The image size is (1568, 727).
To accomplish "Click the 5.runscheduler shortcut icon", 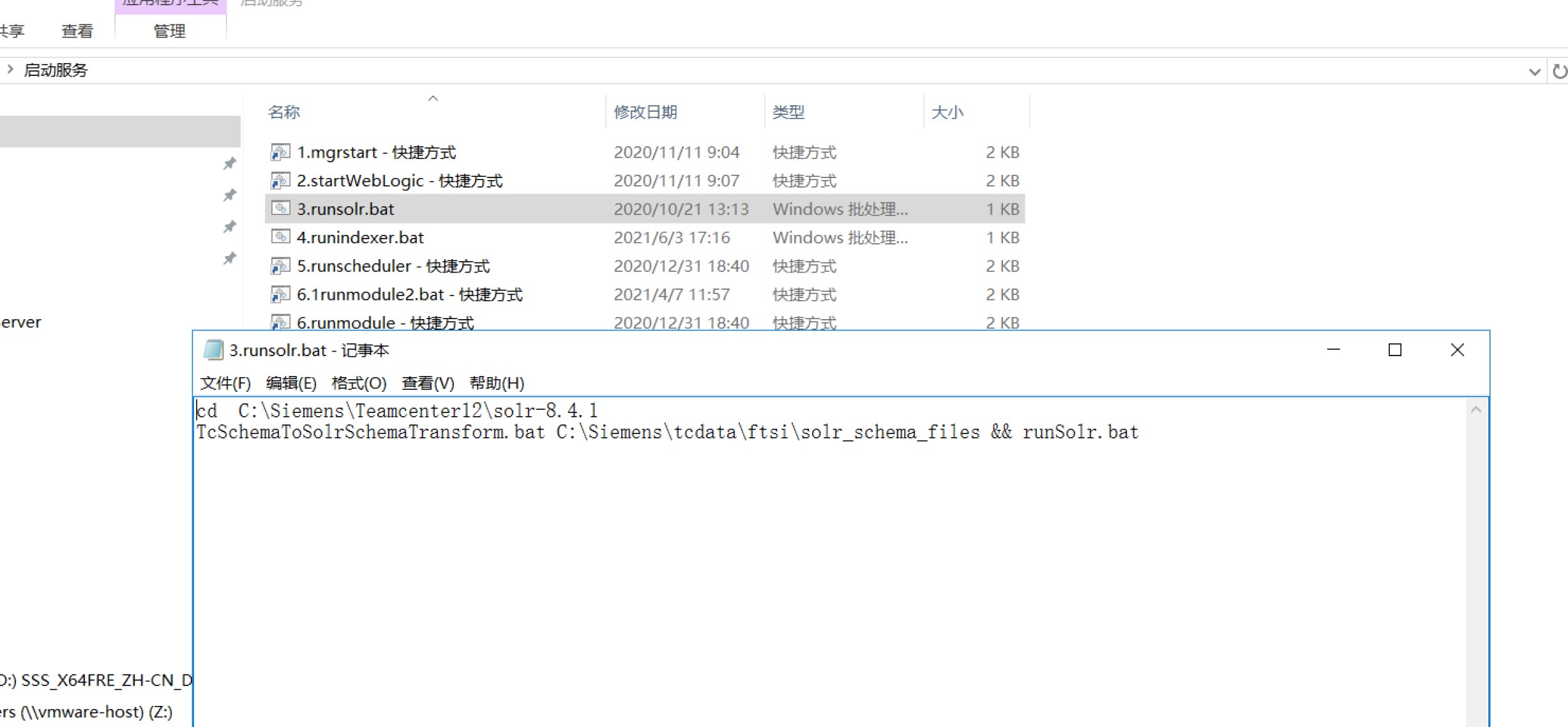I will point(280,266).
